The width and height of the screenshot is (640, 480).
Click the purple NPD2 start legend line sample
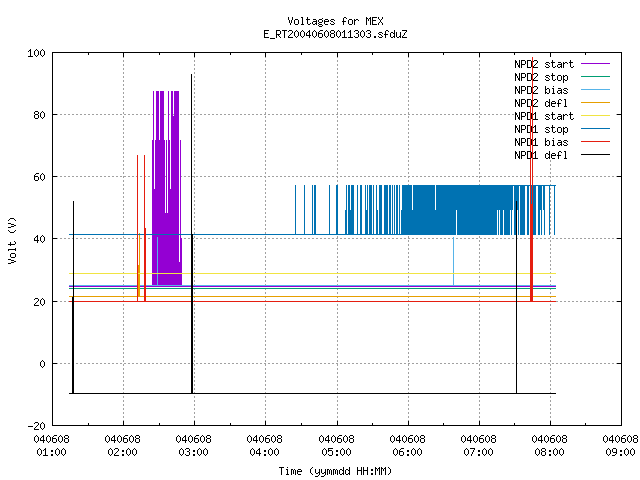[x=596, y=64]
